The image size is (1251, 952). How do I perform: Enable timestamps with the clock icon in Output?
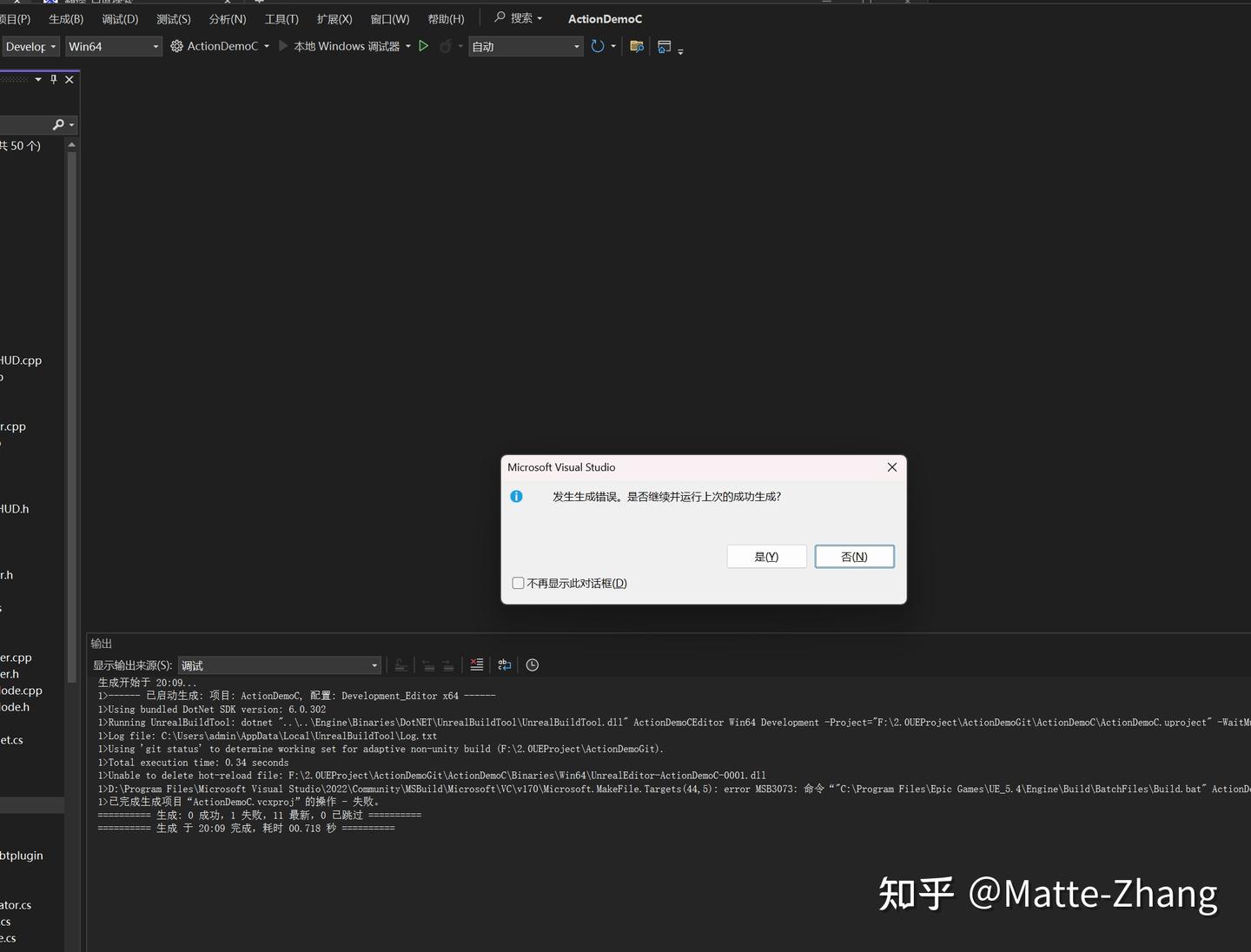(x=532, y=664)
